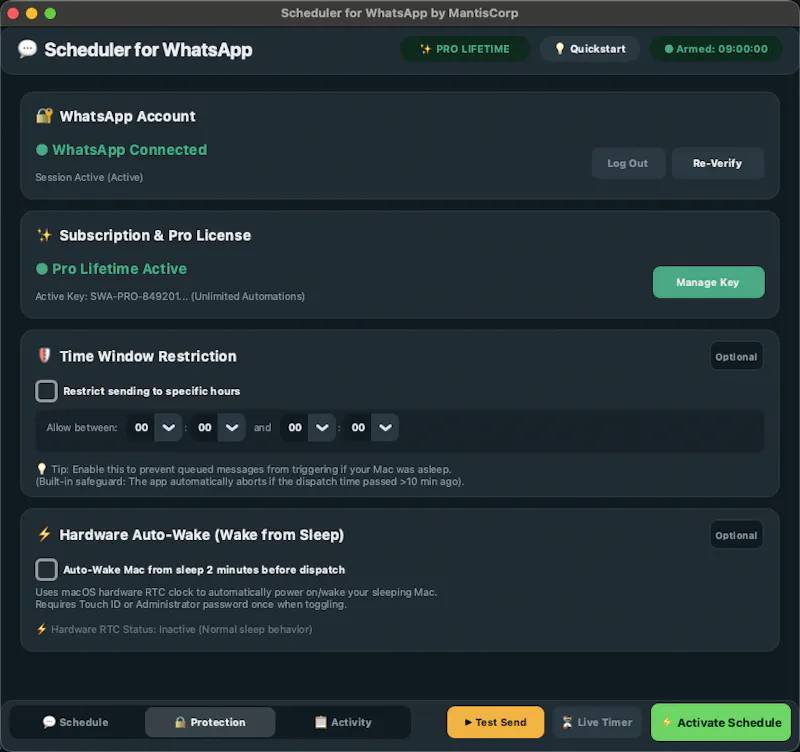Click the 'Uses macOS hardware RTC clock' description

[236, 598]
